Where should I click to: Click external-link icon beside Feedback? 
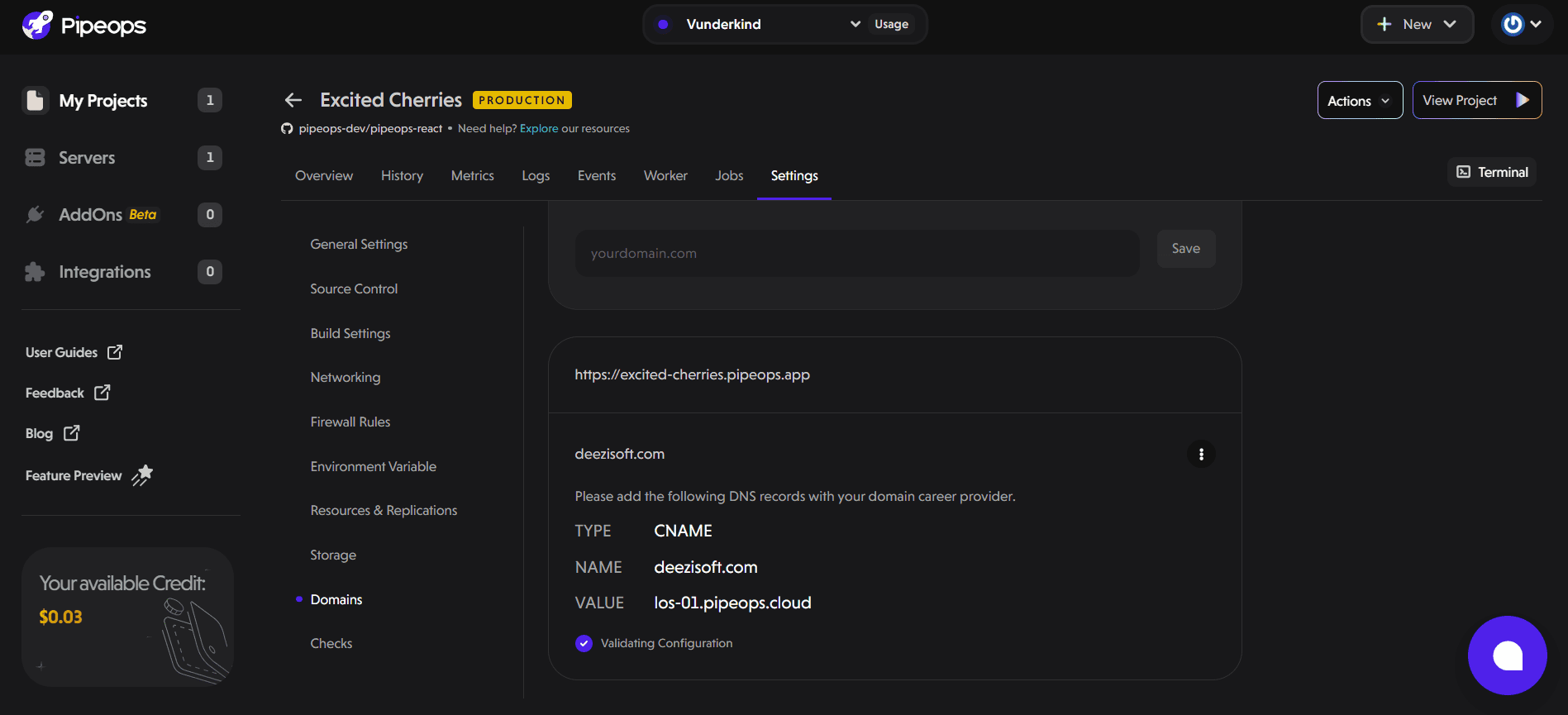pos(102,393)
